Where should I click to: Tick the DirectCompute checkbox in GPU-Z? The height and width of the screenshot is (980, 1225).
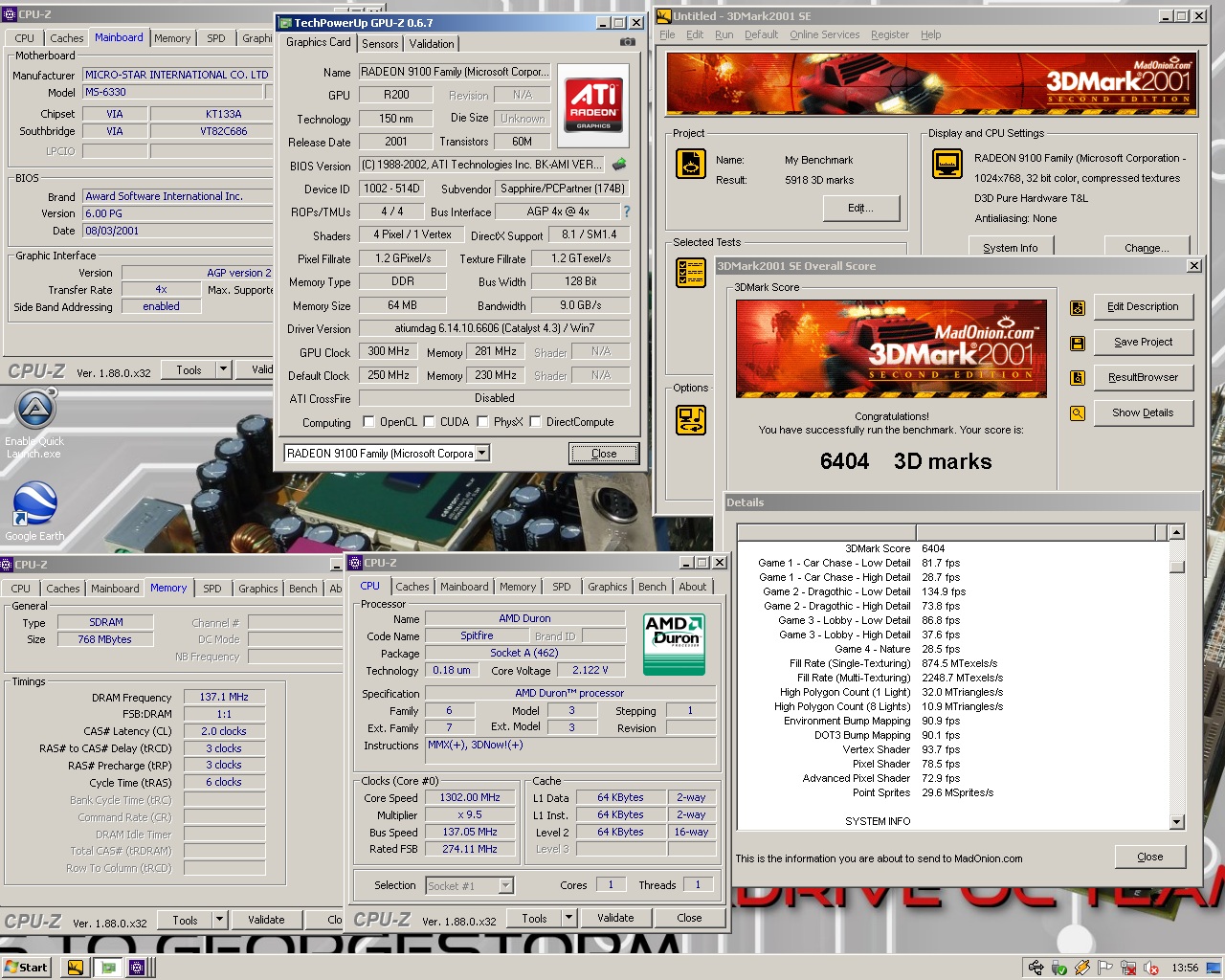pyautogui.click(x=536, y=421)
